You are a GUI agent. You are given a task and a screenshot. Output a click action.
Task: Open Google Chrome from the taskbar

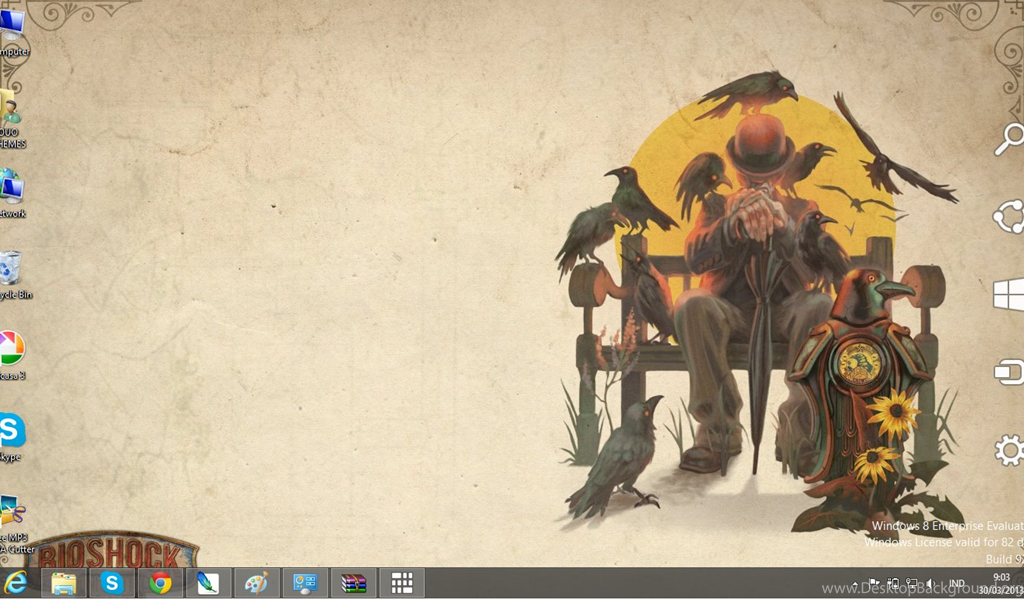coord(160,582)
